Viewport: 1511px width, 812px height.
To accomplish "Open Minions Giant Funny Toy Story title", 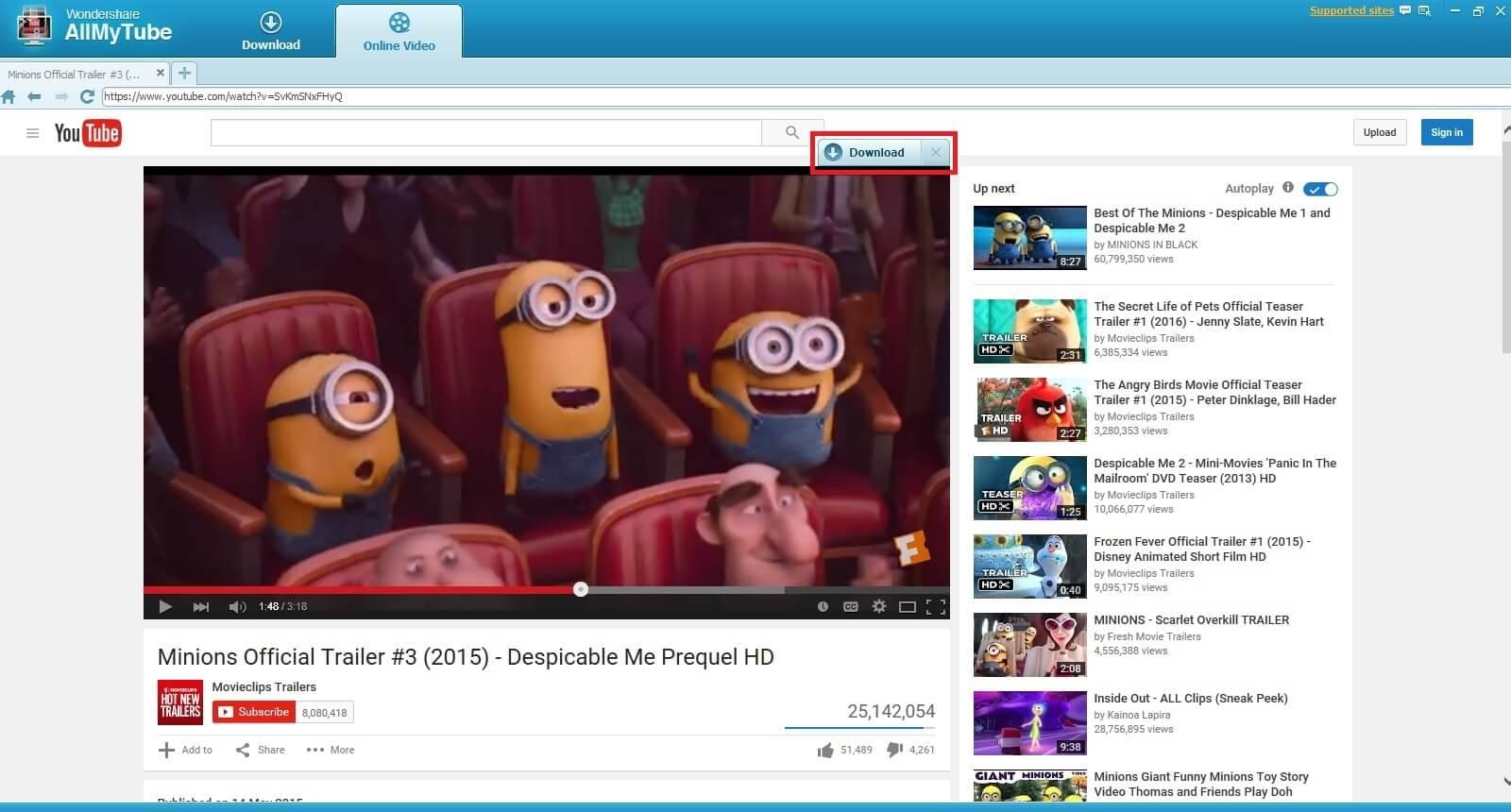I will click(x=1201, y=785).
